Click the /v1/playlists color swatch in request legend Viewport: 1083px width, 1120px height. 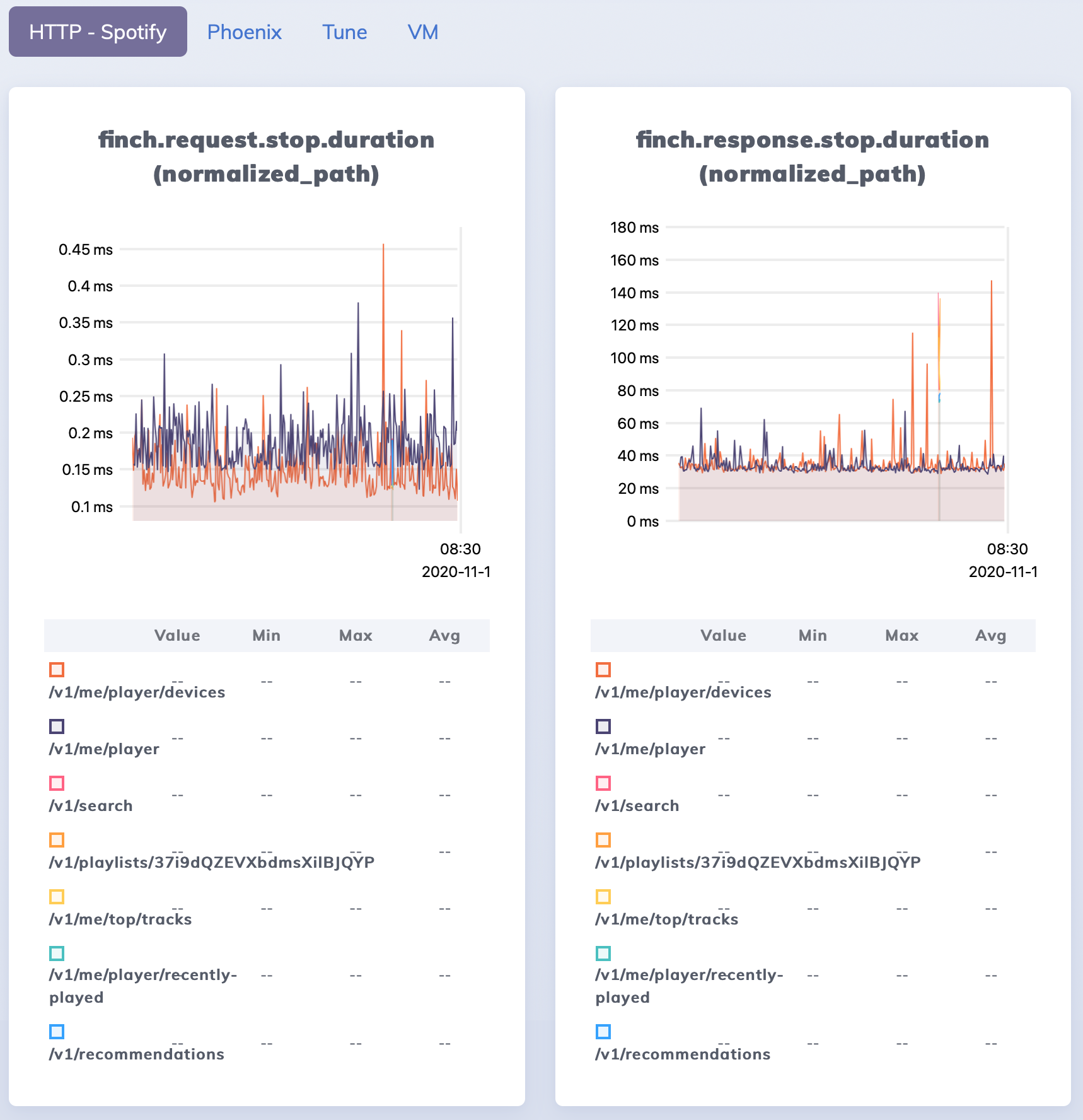(57, 839)
